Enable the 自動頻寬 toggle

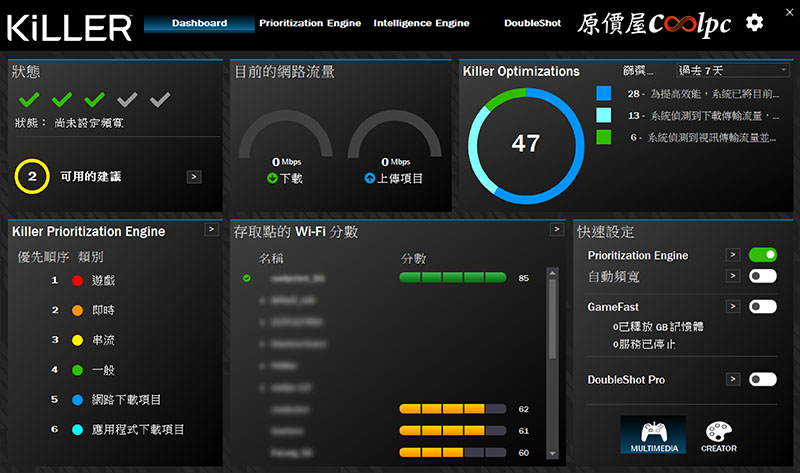[763, 276]
